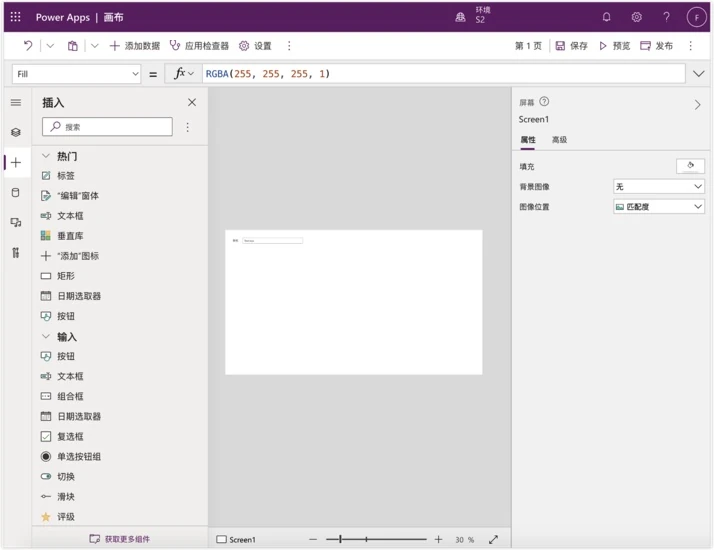Toggle the hamburger navigation menu

pyautogui.click(x=16, y=102)
